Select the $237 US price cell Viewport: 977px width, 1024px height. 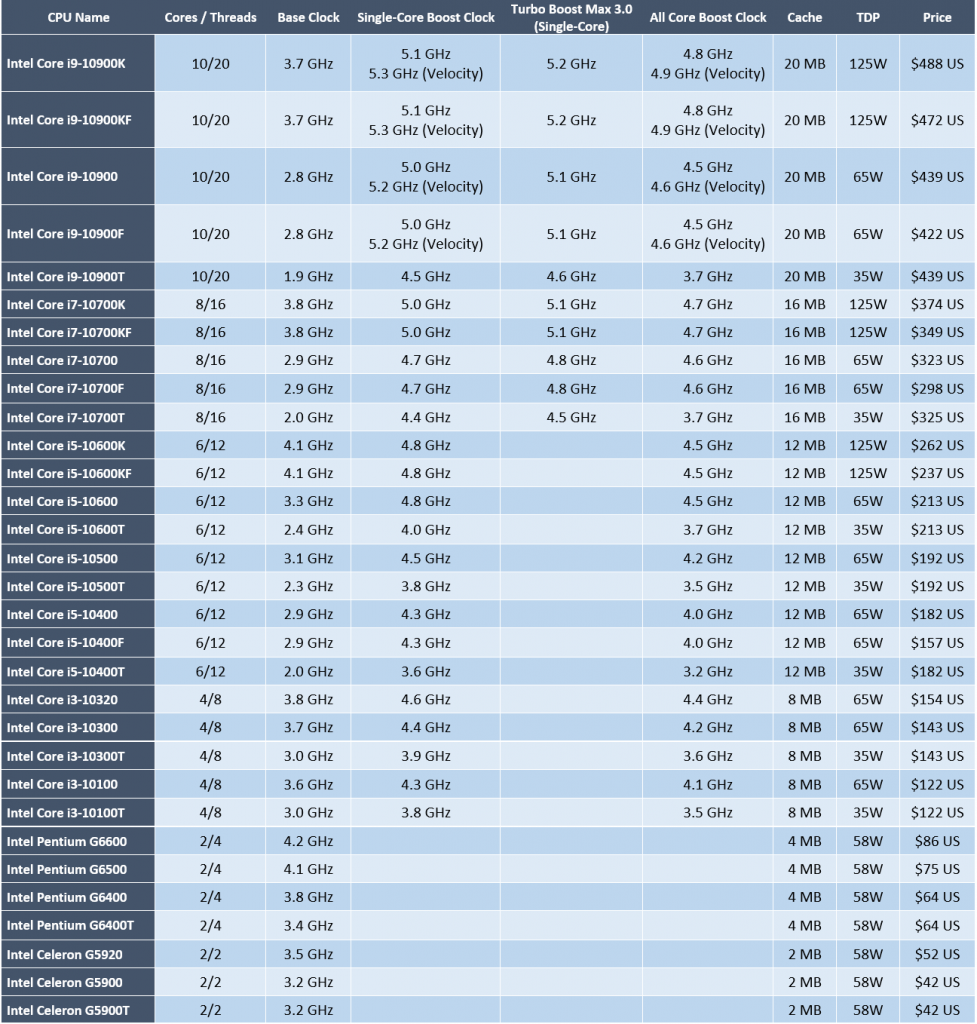click(x=937, y=473)
